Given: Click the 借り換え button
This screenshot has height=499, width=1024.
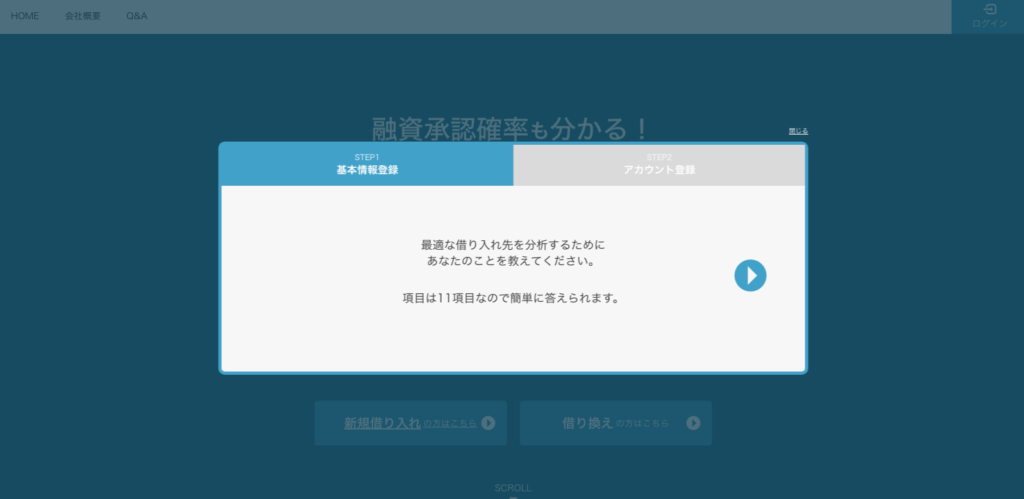Looking at the screenshot, I should 615,423.
